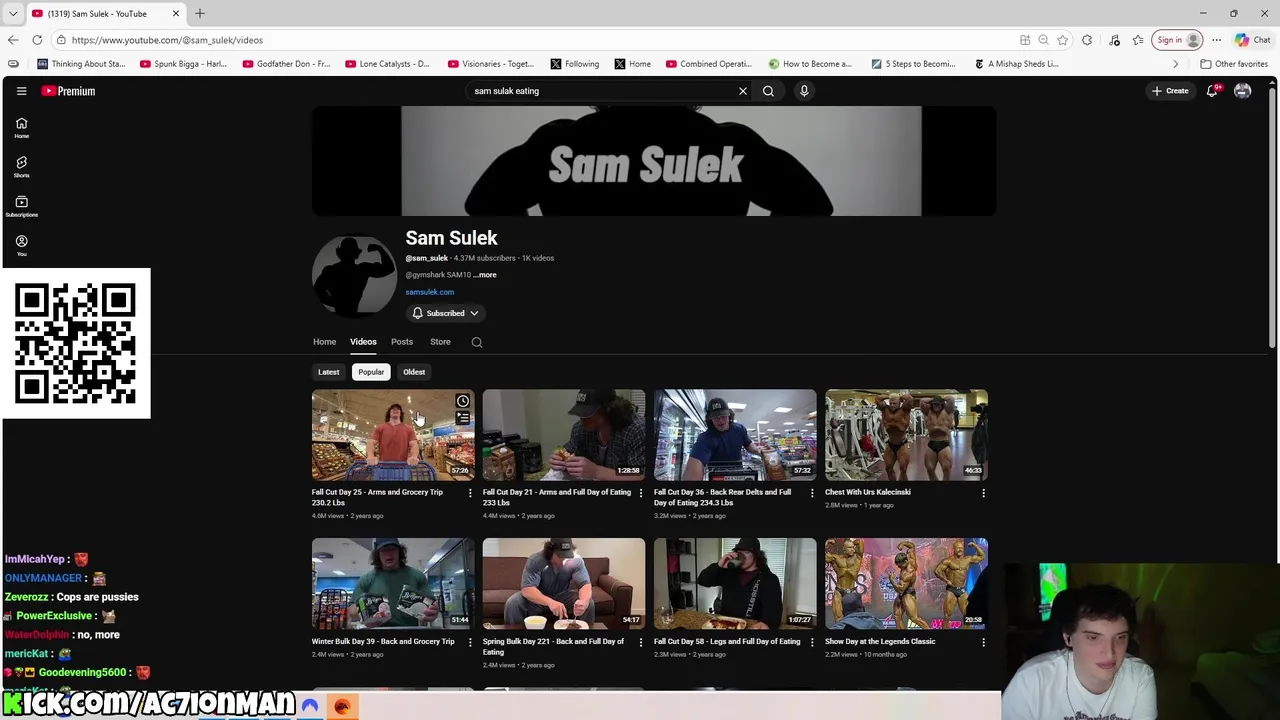Open Spring Bulk Day 221 thumbnail
Screen dimensions: 1280x720
click(564, 584)
